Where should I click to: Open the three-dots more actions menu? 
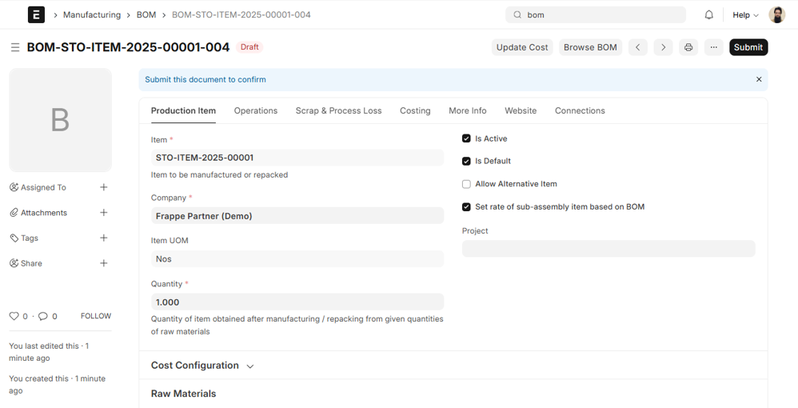pos(713,47)
